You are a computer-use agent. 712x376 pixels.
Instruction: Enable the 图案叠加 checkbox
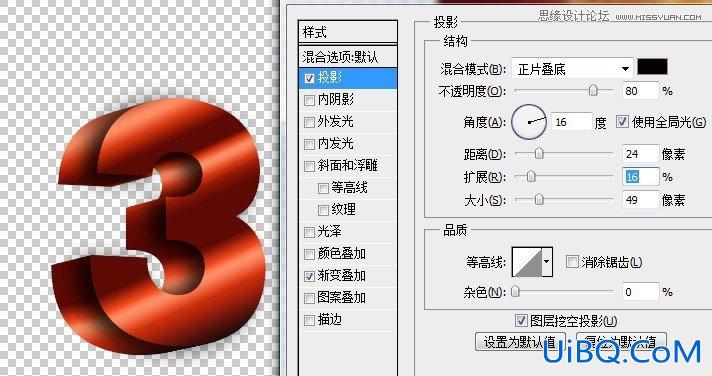click(x=309, y=298)
